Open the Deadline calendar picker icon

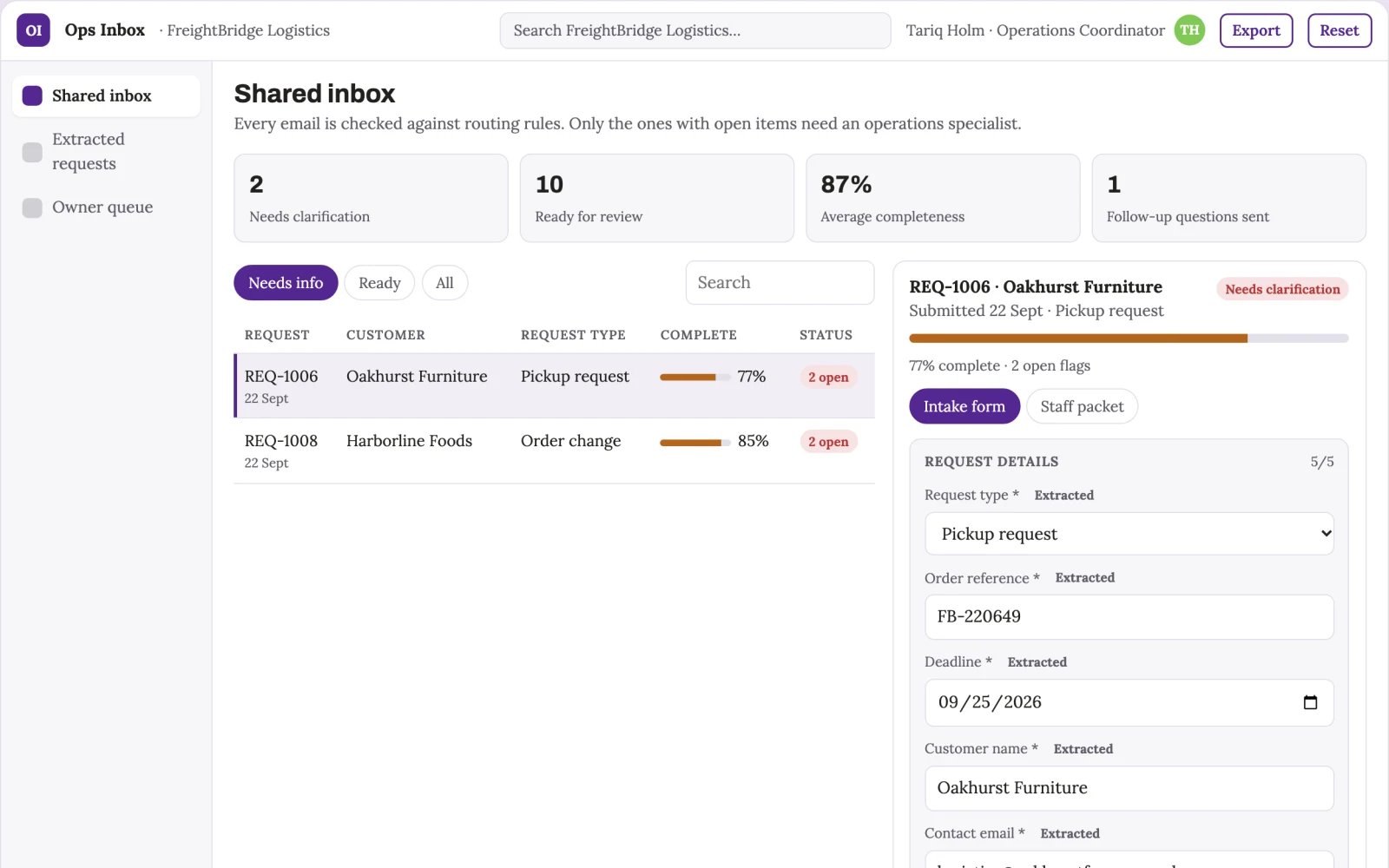click(x=1310, y=702)
